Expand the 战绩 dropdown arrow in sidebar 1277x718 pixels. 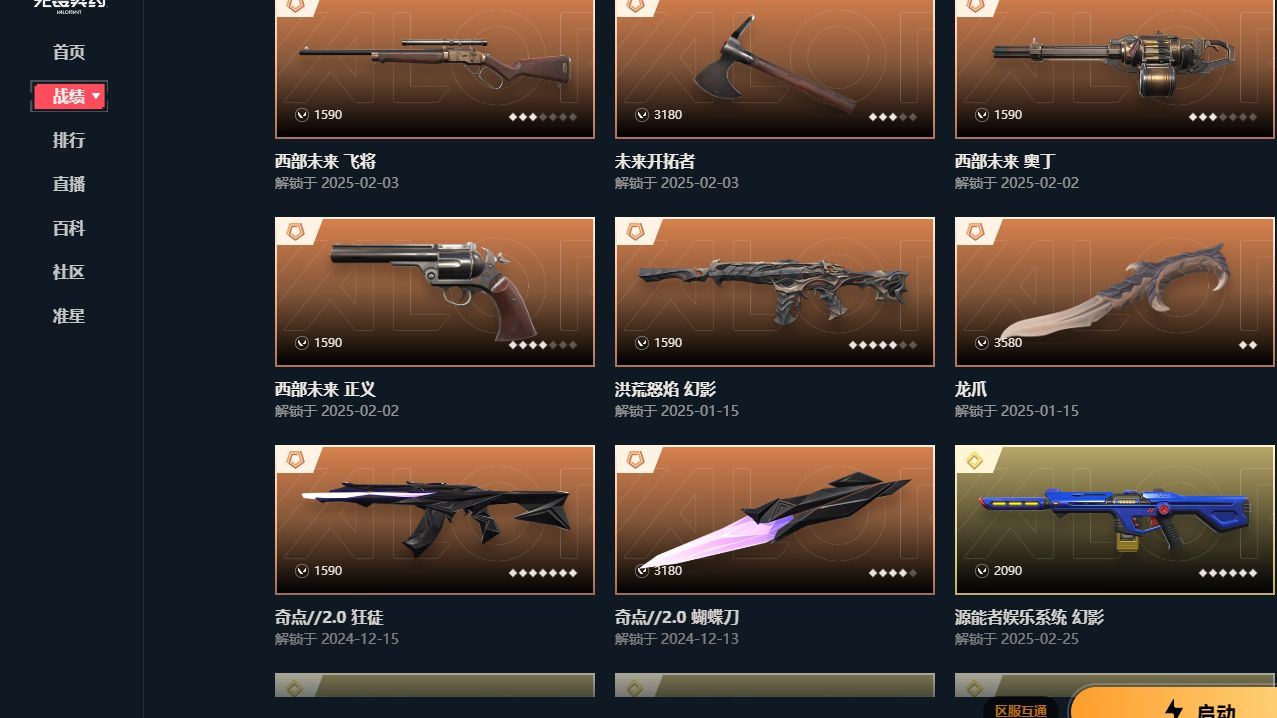tap(96, 96)
